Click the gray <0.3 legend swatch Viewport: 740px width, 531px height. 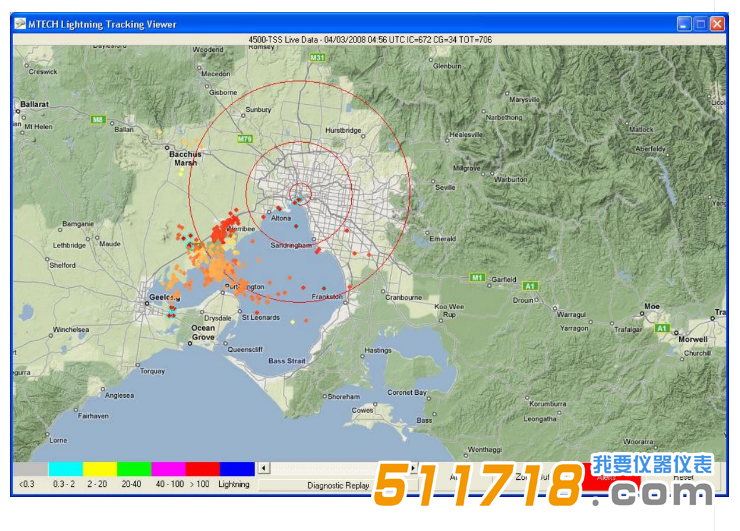[x=31, y=468]
